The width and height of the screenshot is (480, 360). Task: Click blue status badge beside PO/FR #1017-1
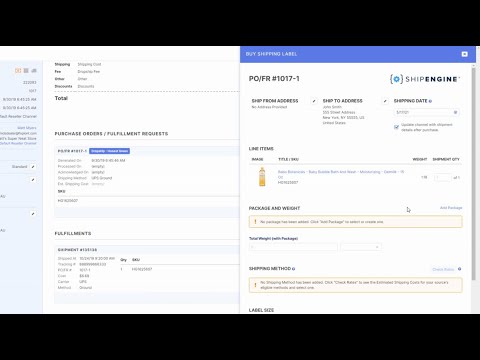pos(109,151)
